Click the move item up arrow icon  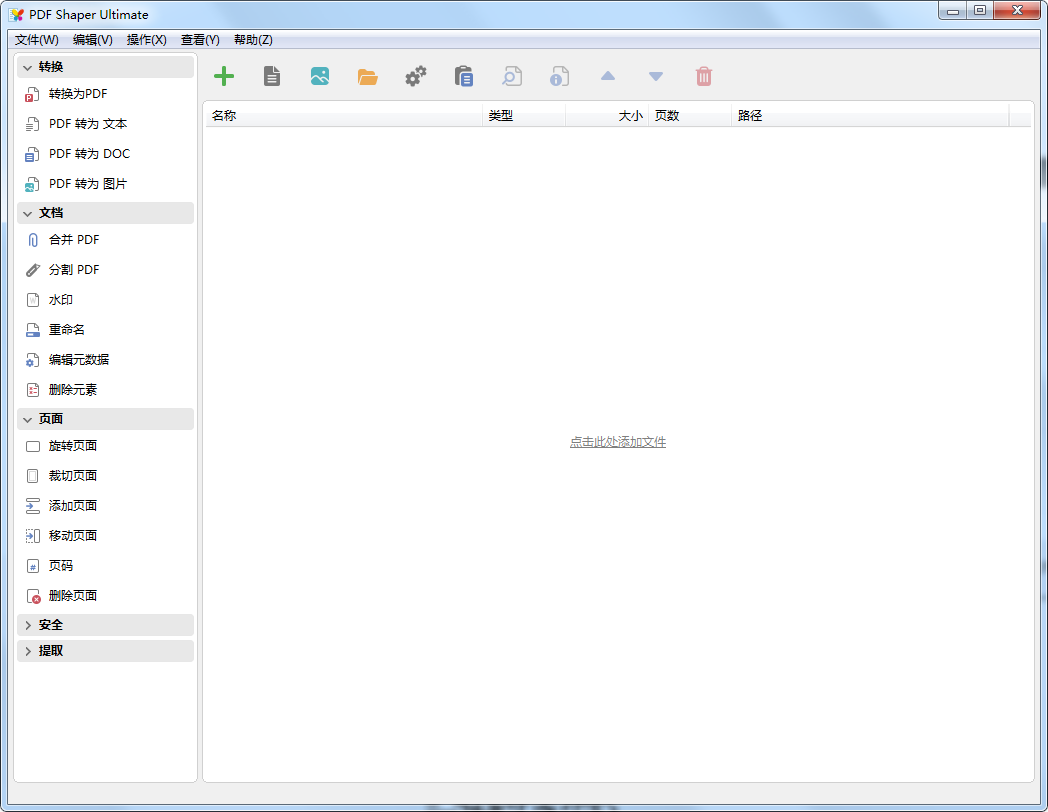coord(607,76)
